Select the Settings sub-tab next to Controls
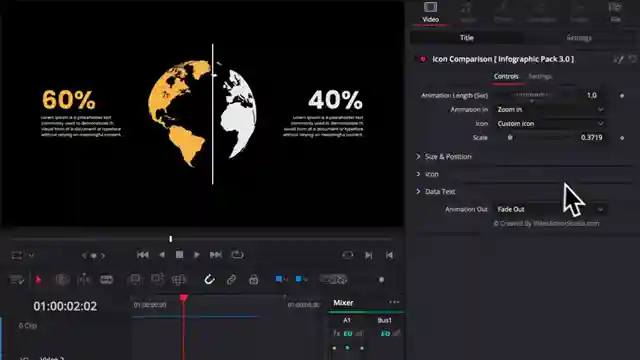640x360 pixels. (540, 76)
